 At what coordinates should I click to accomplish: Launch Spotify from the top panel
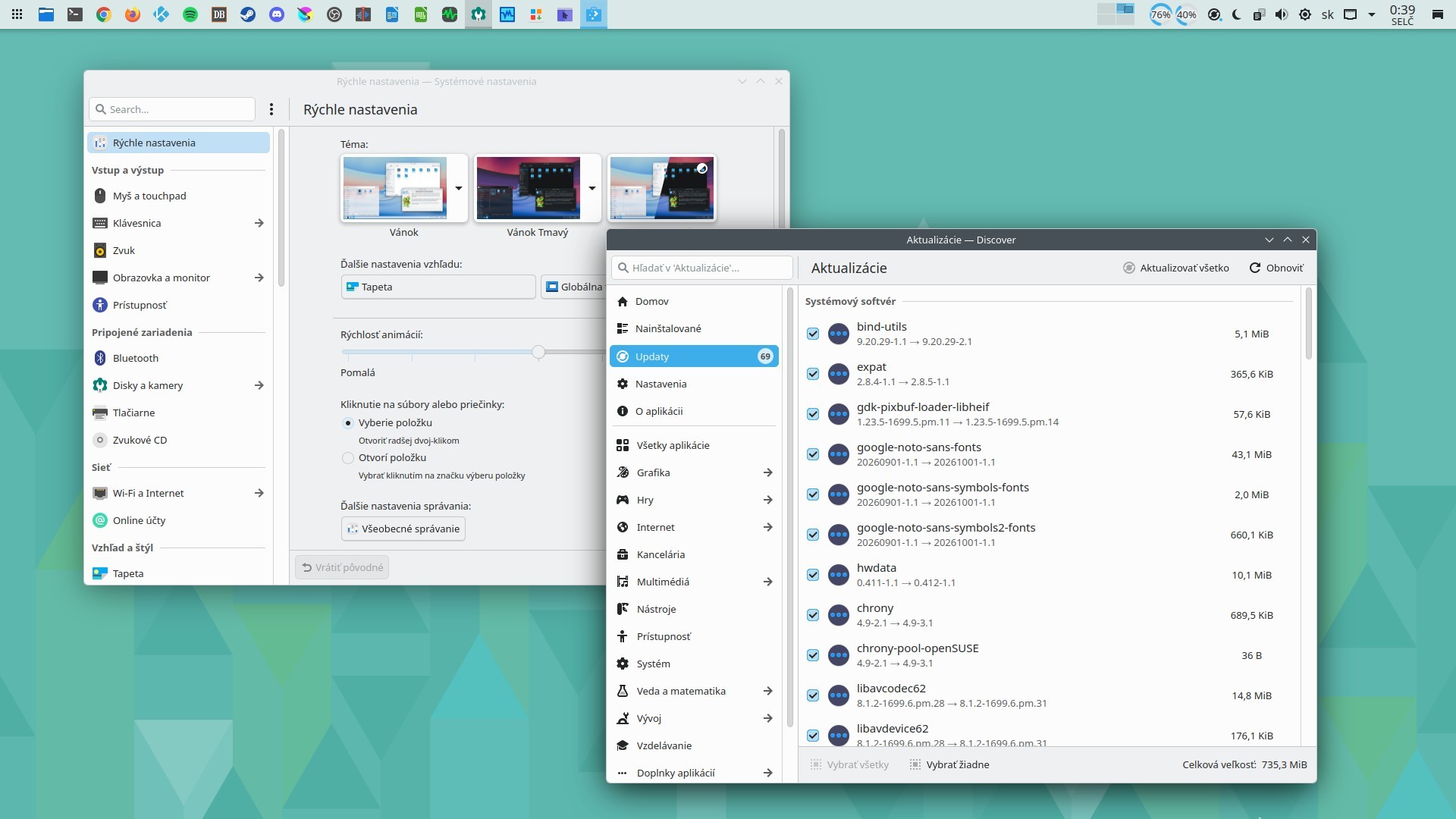[190, 14]
